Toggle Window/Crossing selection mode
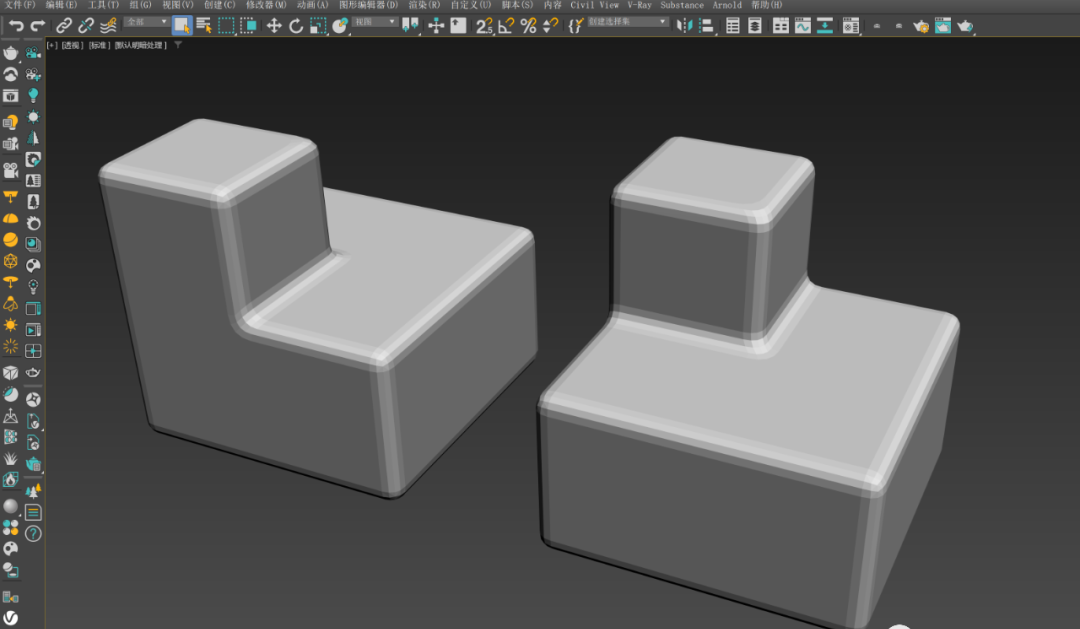This screenshot has height=629, width=1080. point(248,25)
